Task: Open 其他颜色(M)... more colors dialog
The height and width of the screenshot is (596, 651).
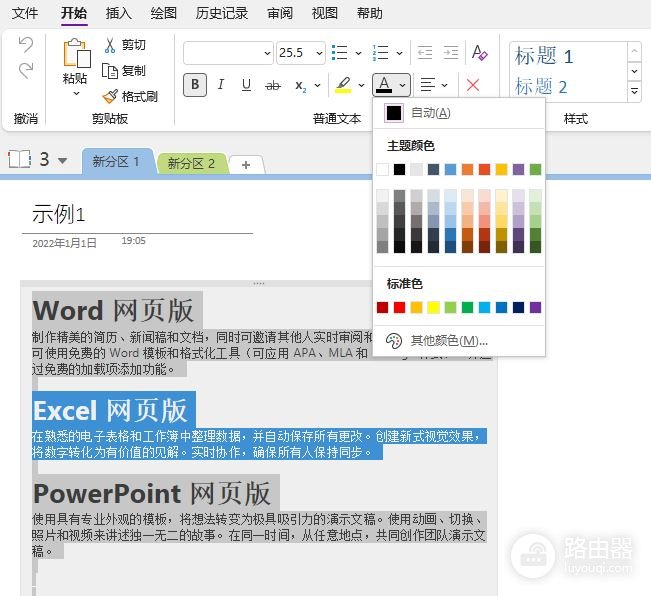Action: [459, 341]
